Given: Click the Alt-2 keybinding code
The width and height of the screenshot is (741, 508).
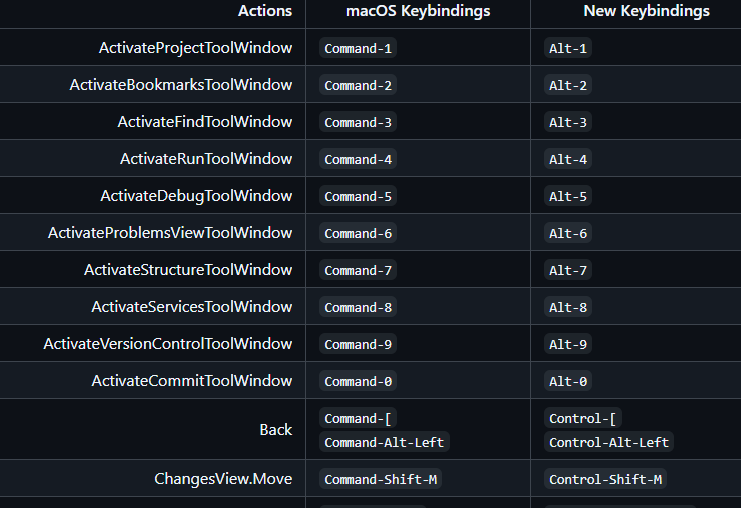Looking at the screenshot, I should 568,85.
